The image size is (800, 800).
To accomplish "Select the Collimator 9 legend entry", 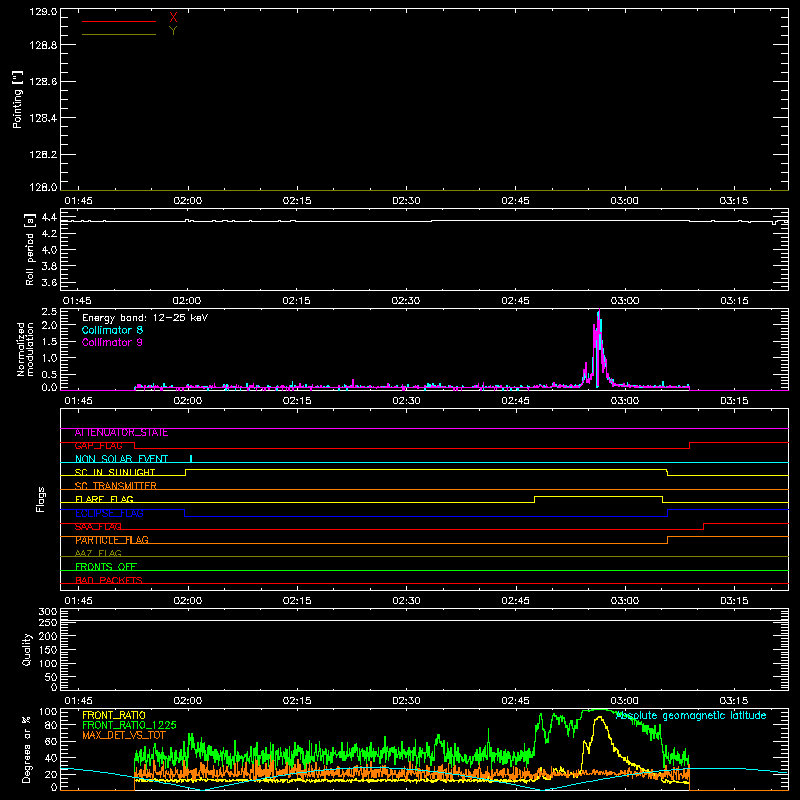I will [112, 342].
